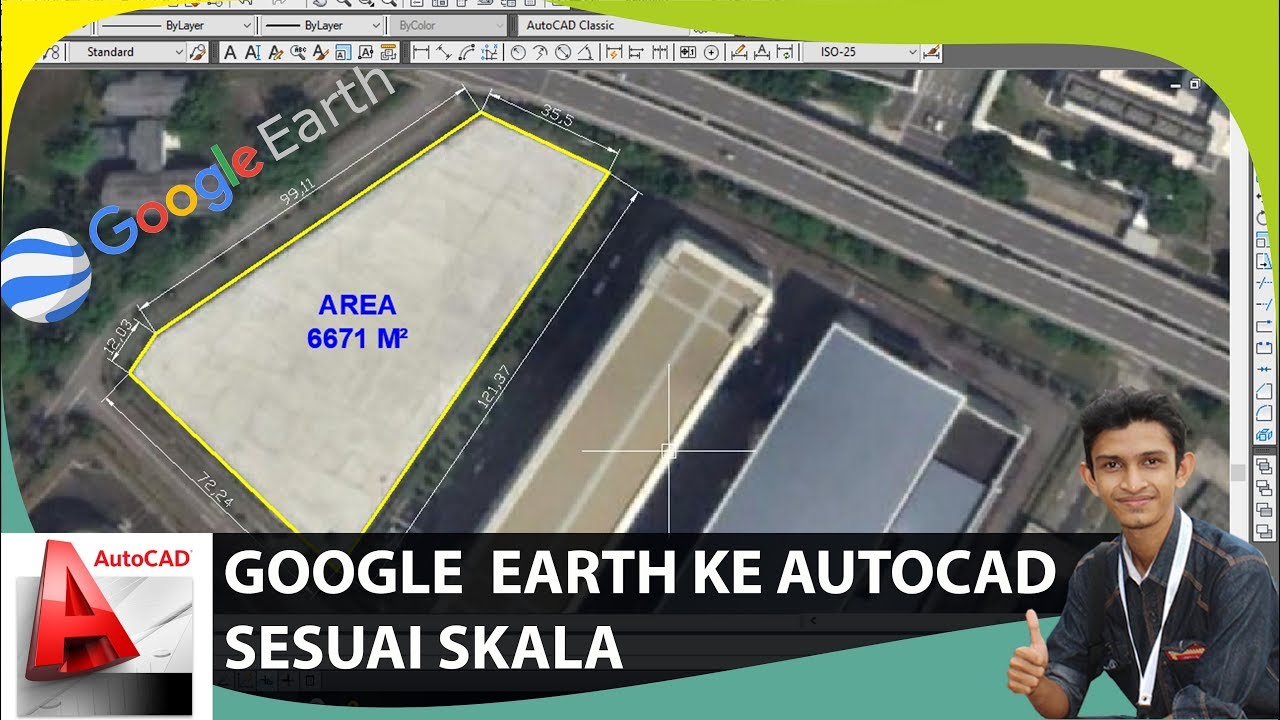
Task: Click Text Style brush icon beside Standard
Action: [x=198, y=52]
